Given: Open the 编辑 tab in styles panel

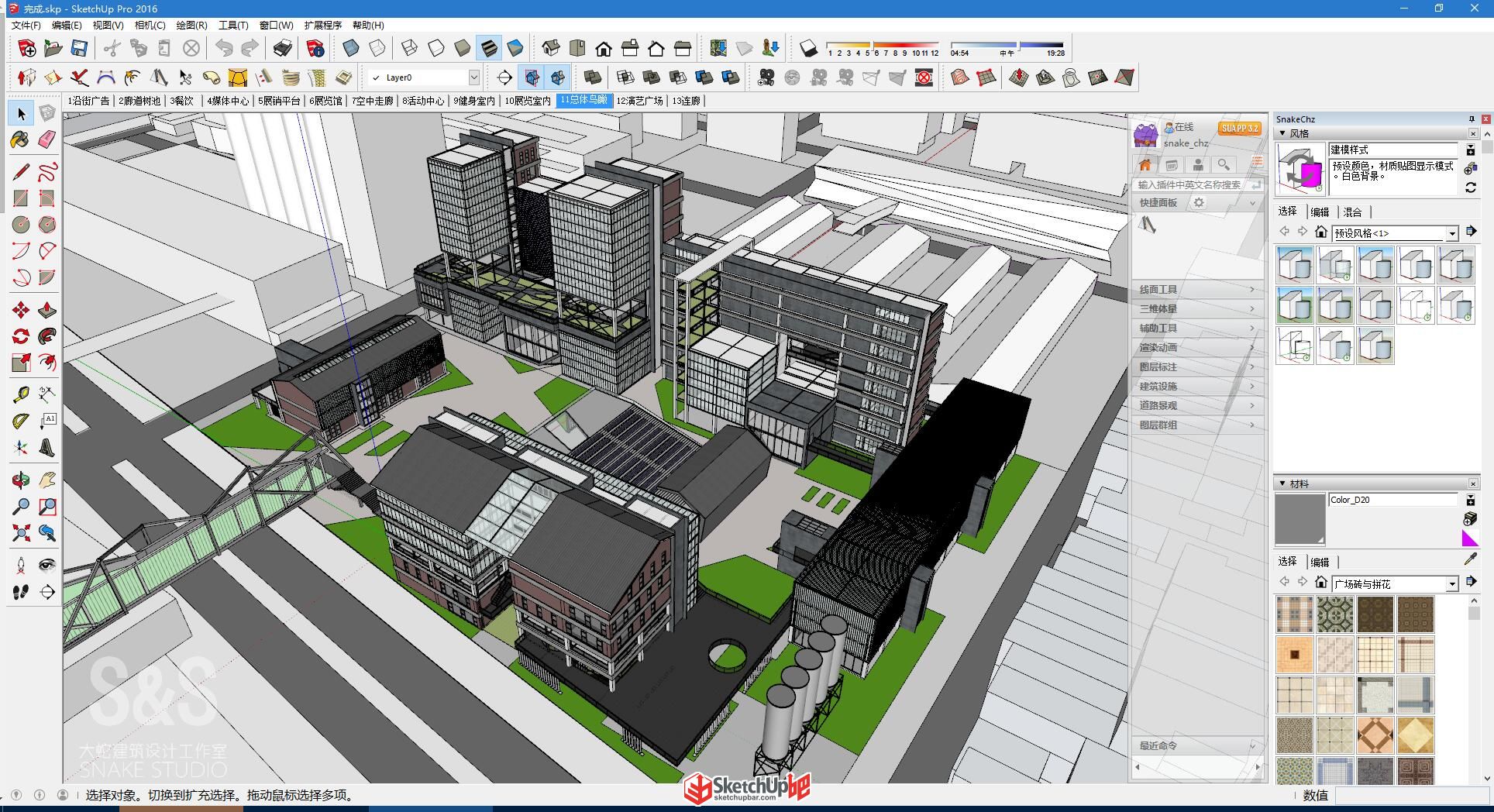Looking at the screenshot, I should [1320, 212].
